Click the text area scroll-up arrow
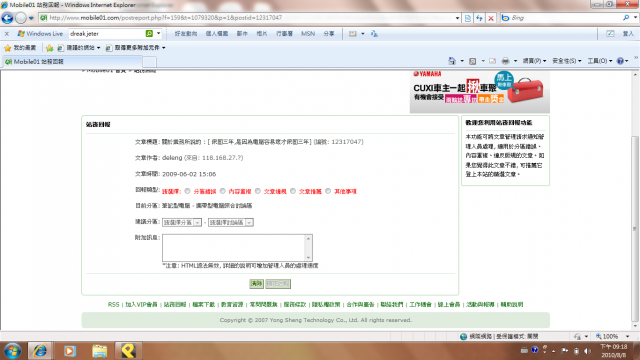Image resolution: width=640 pixels, height=360 pixels. [x=309, y=239]
